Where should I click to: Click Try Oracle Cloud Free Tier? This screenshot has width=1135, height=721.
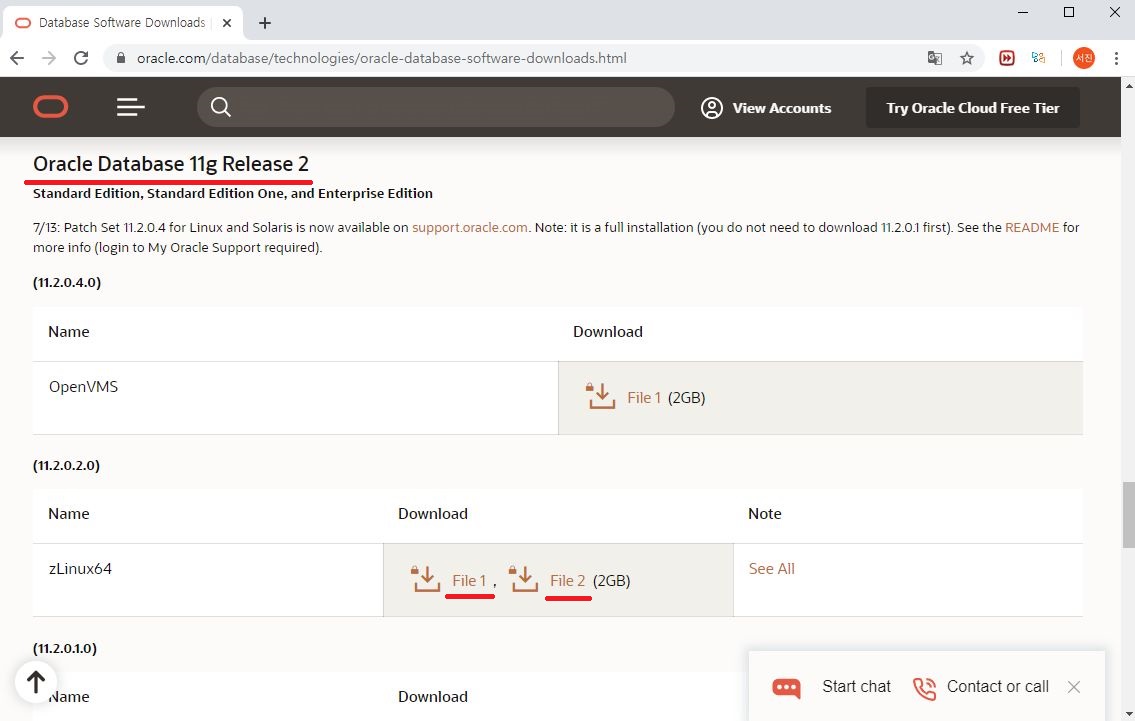(972, 108)
